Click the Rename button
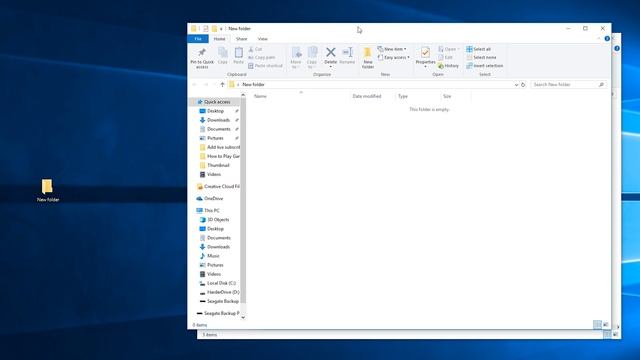 click(x=347, y=56)
